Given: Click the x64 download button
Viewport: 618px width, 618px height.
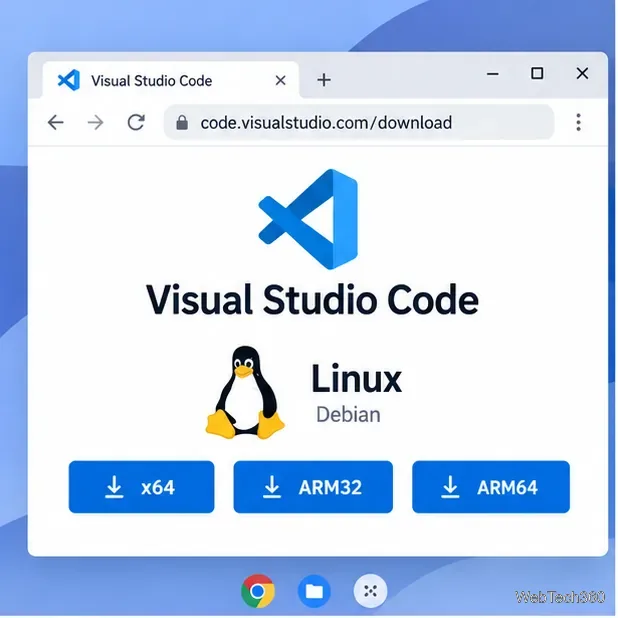Looking at the screenshot, I should coord(141,487).
